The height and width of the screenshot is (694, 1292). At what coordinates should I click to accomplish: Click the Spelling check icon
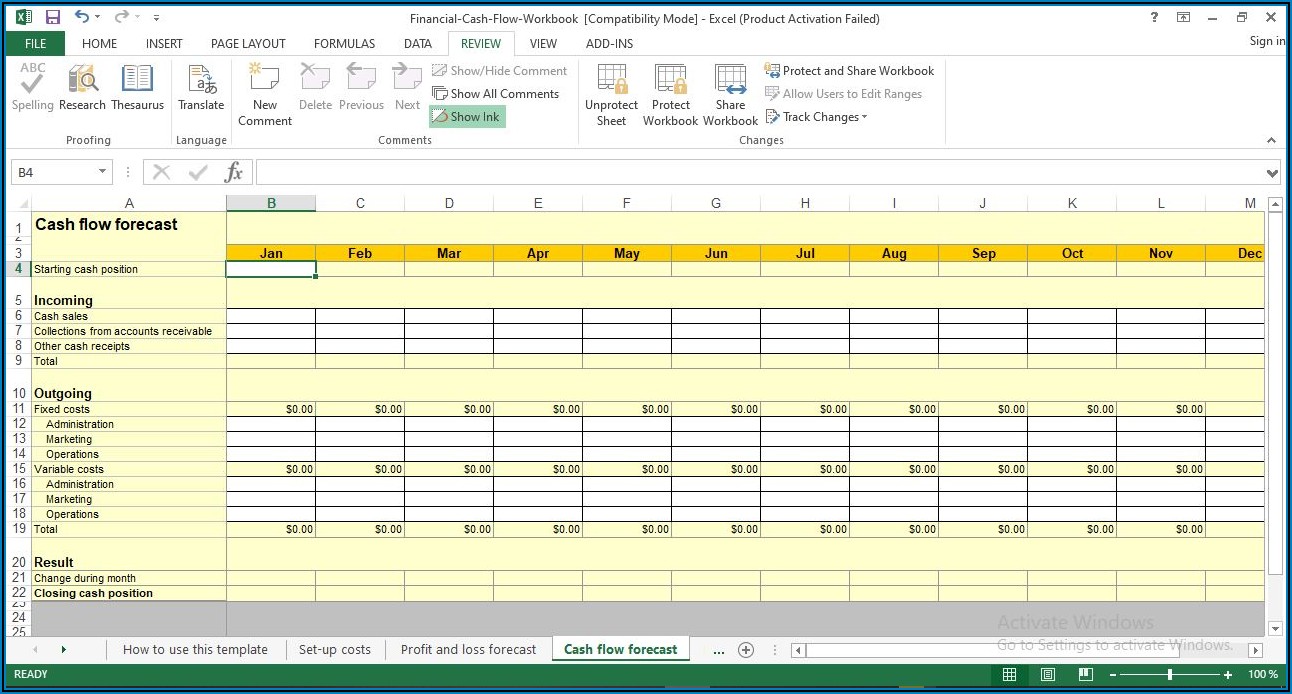click(x=32, y=86)
